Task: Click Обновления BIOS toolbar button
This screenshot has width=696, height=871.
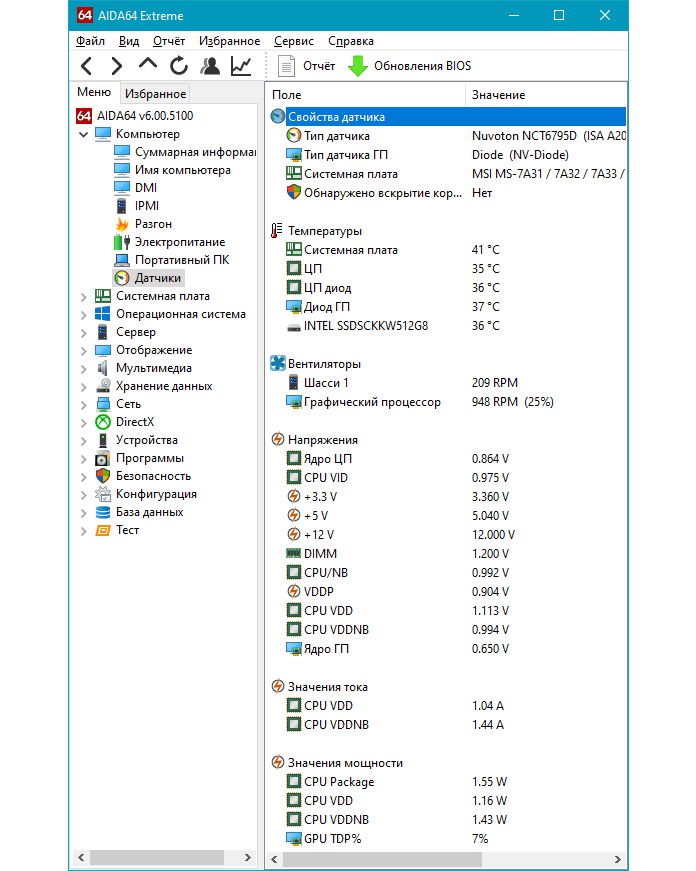Action: tap(410, 66)
